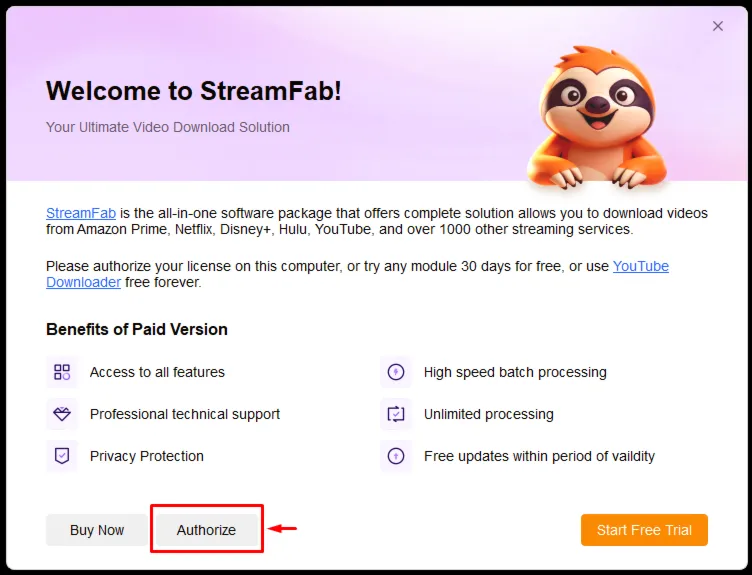Click the Welcome to StreamFab heading

click(194, 91)
